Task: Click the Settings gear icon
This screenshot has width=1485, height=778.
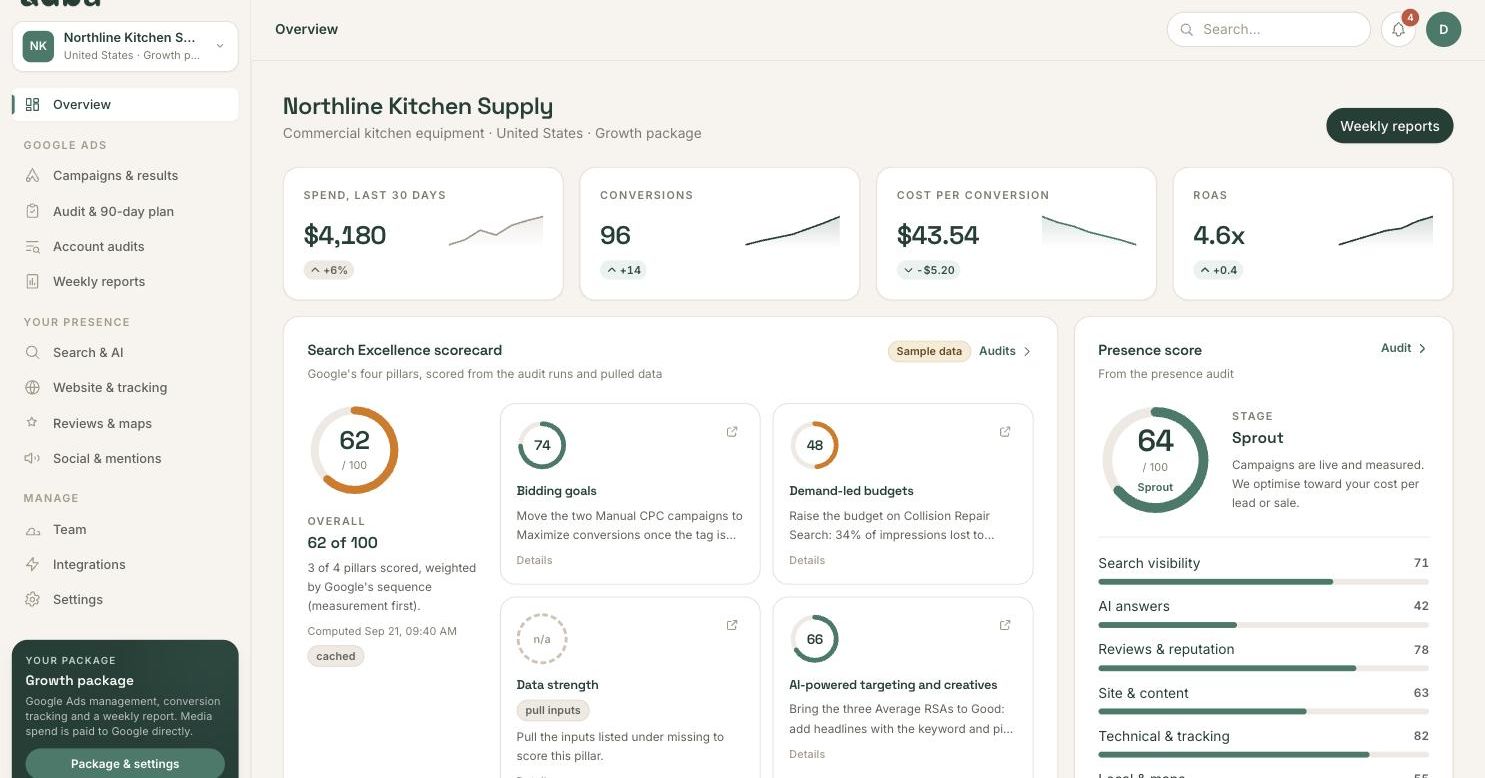Action: pos(32,599)
